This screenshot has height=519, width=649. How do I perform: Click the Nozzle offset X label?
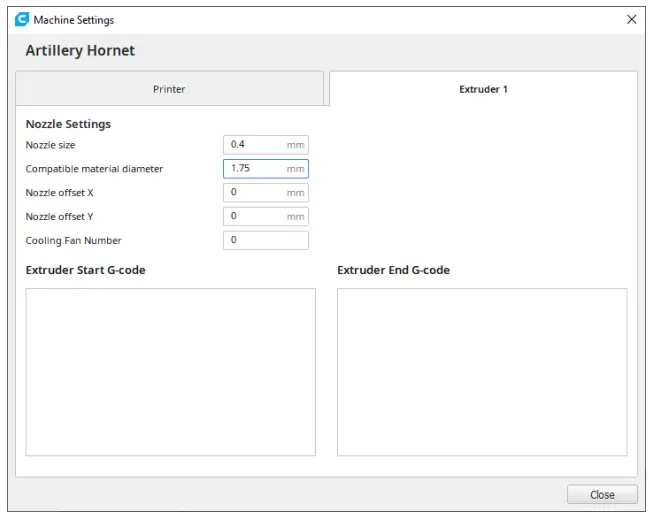tap(60, 193)
